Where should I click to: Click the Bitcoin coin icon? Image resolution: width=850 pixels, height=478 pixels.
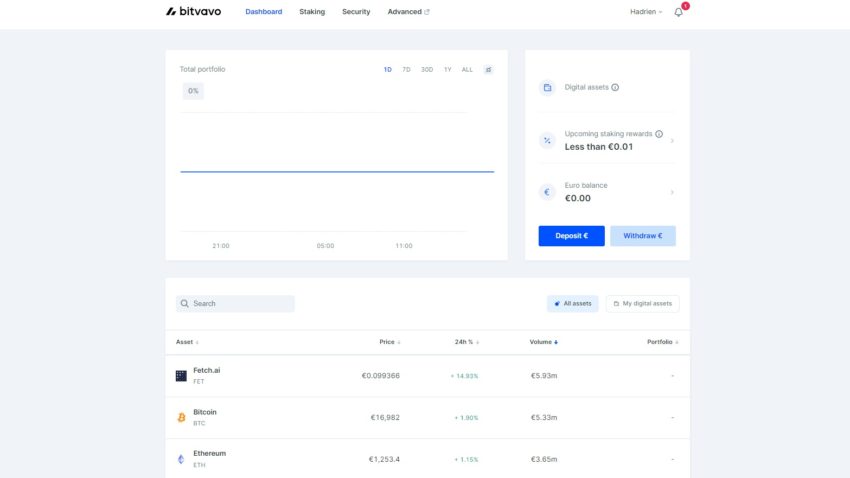[x=181, y=417]
